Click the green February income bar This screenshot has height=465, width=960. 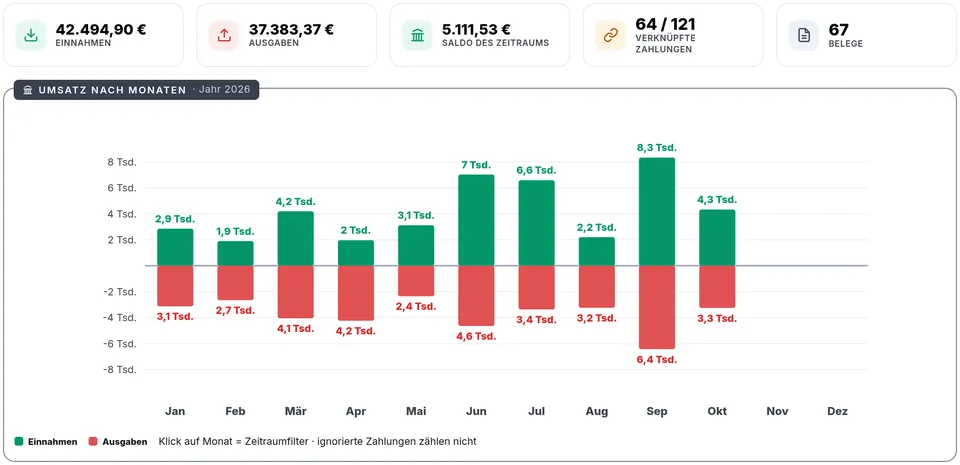coord(235,253)
